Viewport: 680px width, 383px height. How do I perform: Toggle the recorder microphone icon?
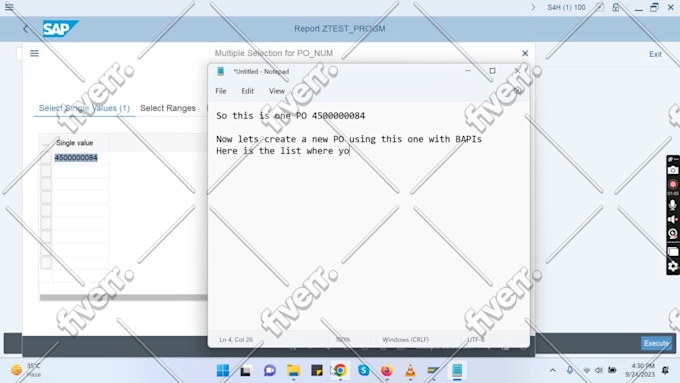click(x=673, y=205)
